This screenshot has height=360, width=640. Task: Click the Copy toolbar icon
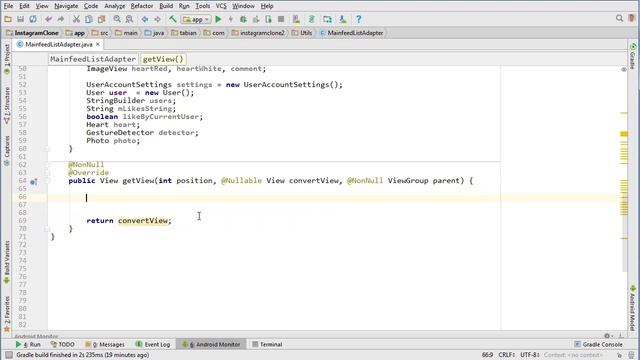click(x=89, y=19)
